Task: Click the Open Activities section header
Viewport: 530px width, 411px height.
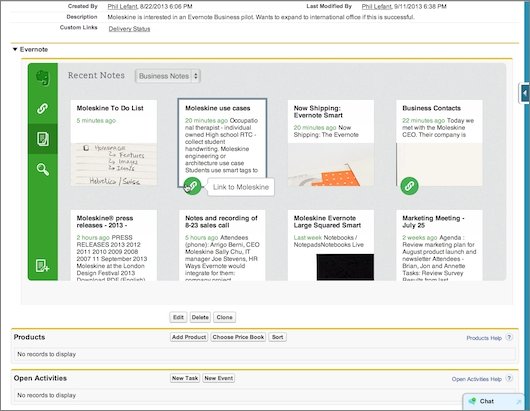Action: coord(40,378)
